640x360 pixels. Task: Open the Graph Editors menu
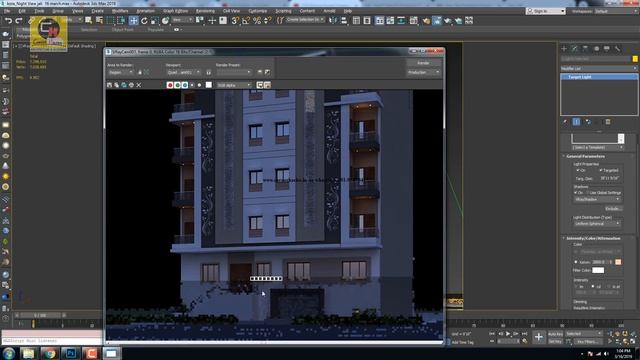[176, 11]
